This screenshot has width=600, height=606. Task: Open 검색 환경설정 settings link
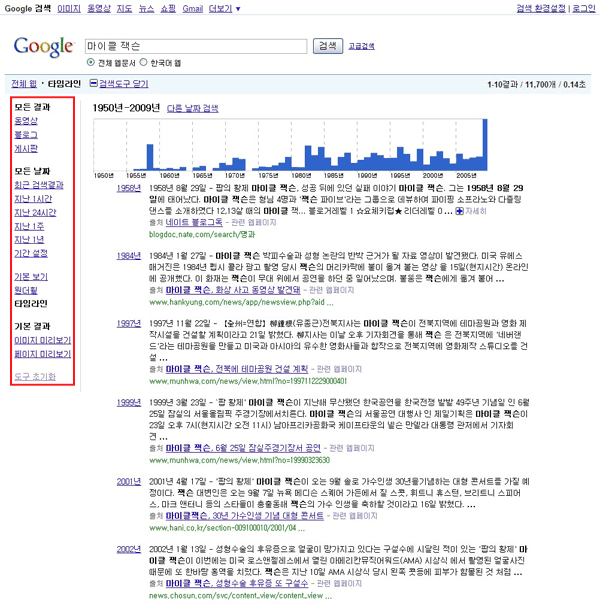click(541, 9)
